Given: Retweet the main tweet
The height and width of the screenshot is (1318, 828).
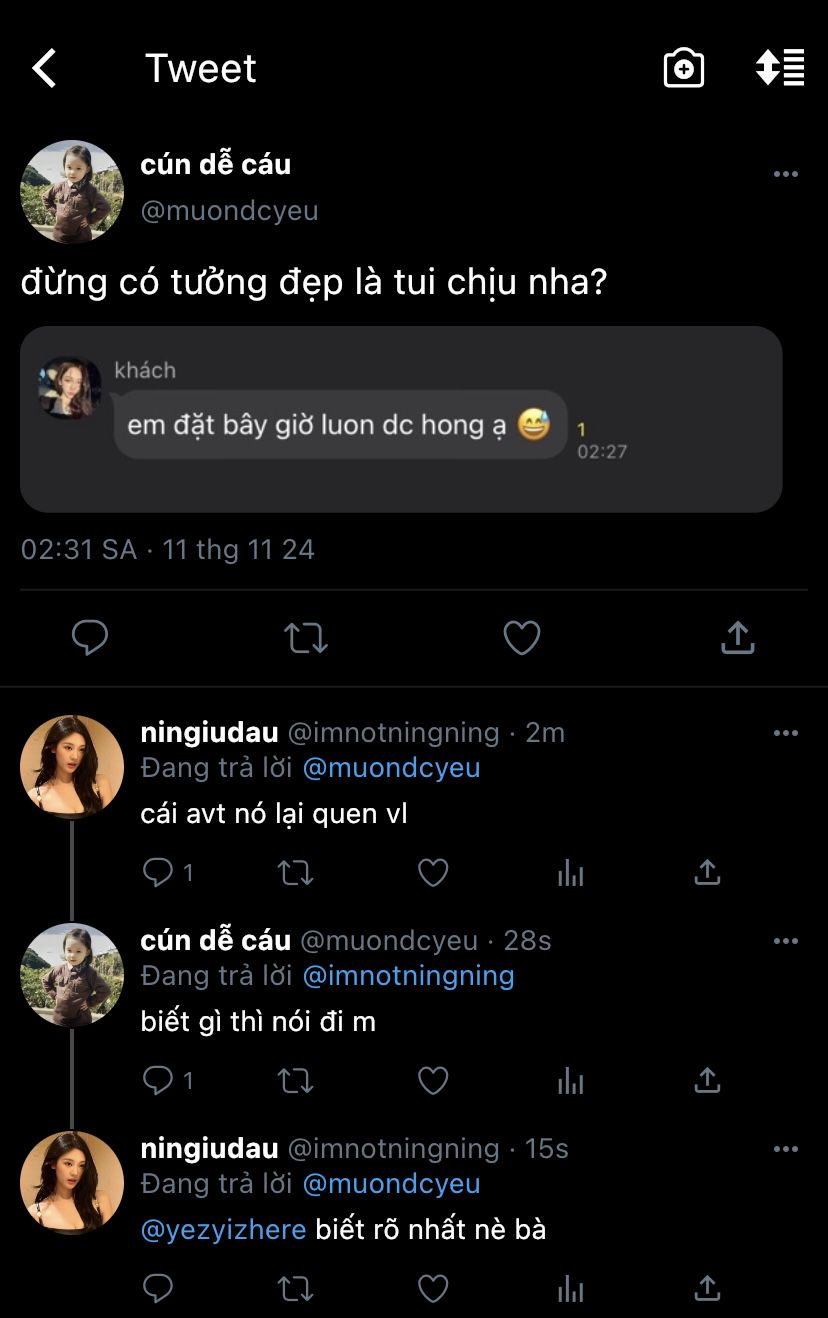Looking at the screenshot, I should click(x=306, y=637).
